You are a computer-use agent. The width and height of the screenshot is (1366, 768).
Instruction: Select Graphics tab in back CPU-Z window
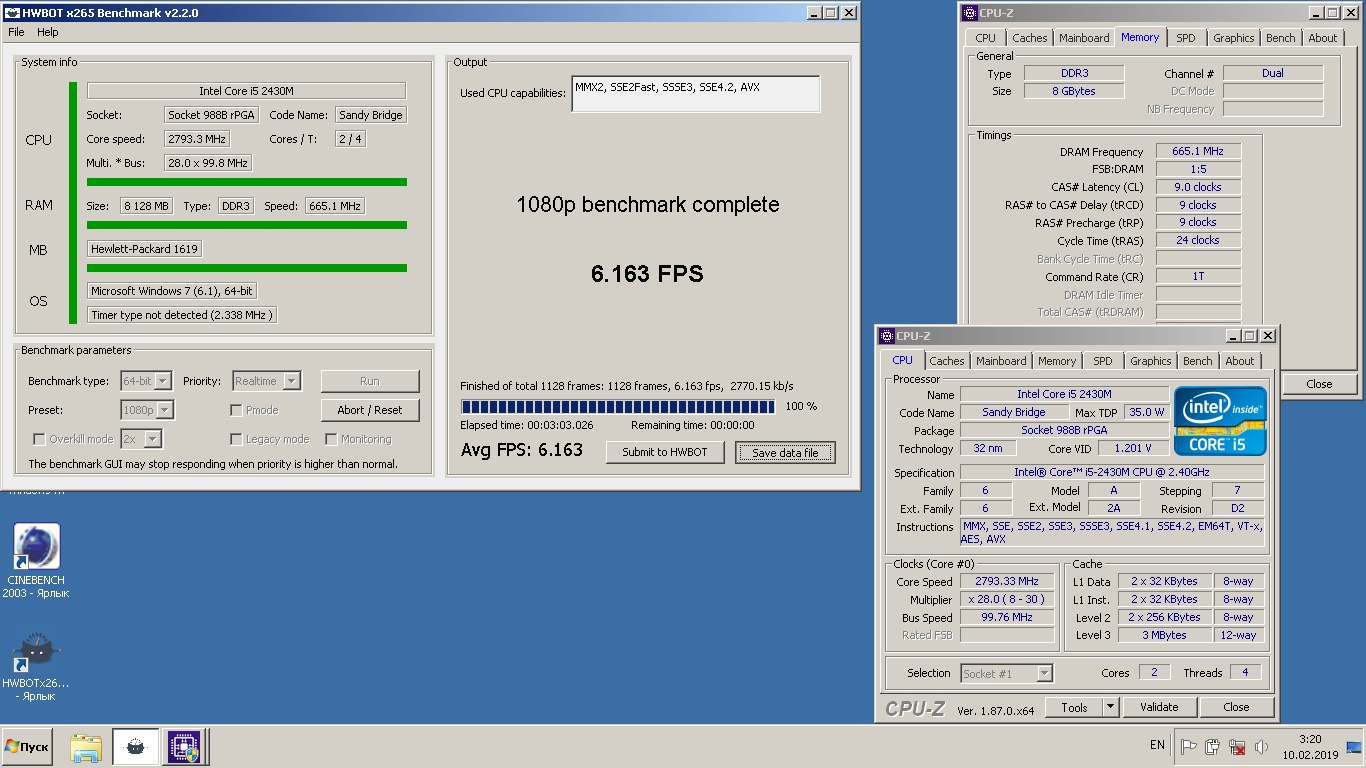coord(1234,38)
